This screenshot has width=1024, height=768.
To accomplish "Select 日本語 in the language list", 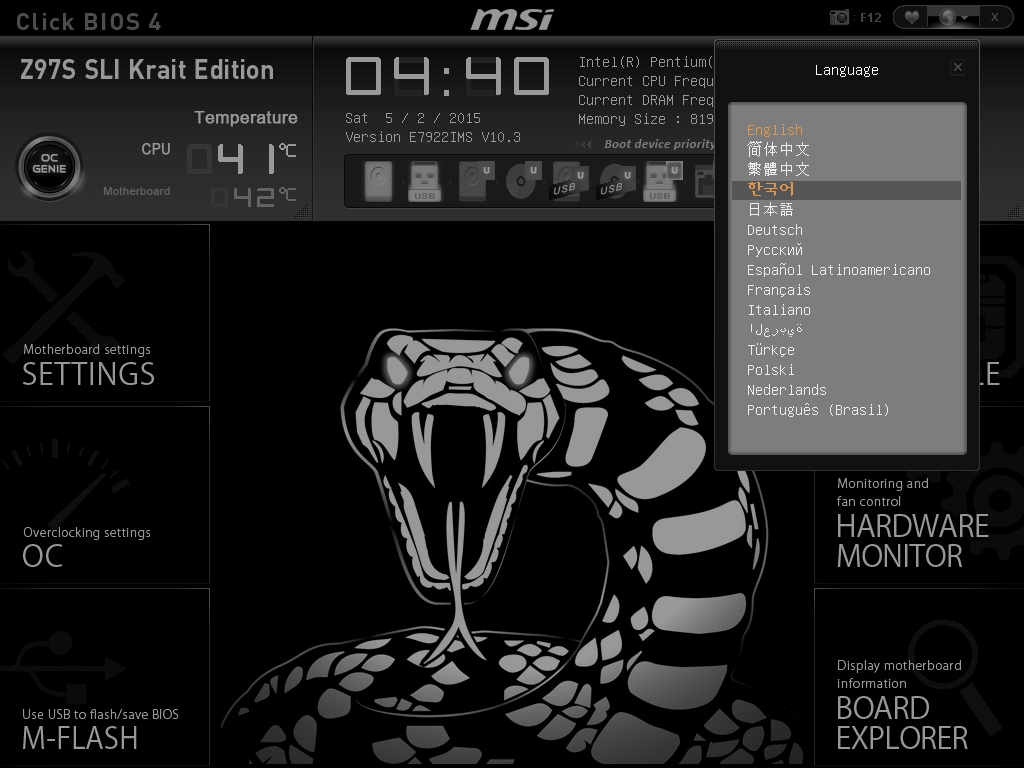I will pos(770,210).
